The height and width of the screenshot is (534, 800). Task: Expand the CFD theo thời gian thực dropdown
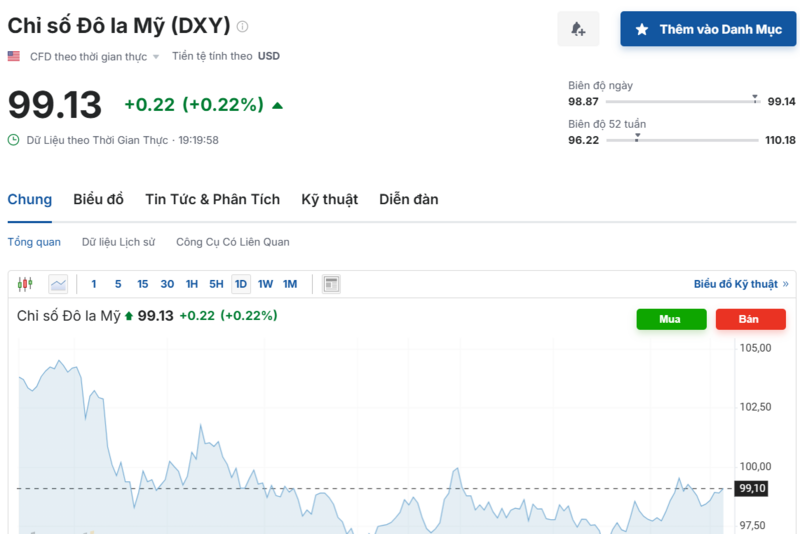click(x=156, y=57)
